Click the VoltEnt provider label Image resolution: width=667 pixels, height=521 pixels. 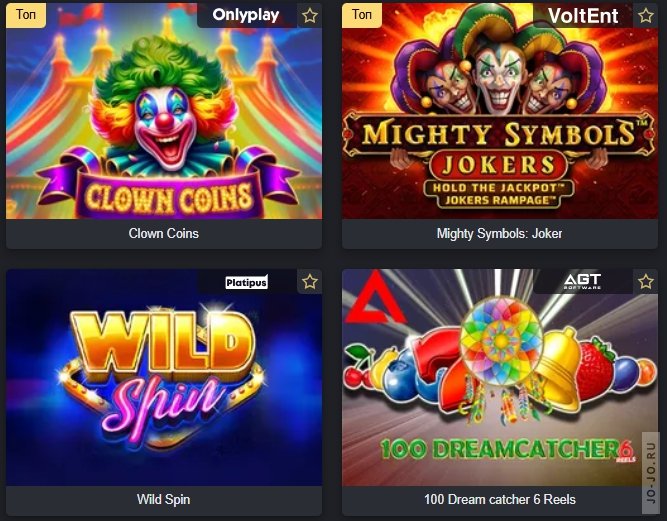pyautogui.click(x=583, y=16)
